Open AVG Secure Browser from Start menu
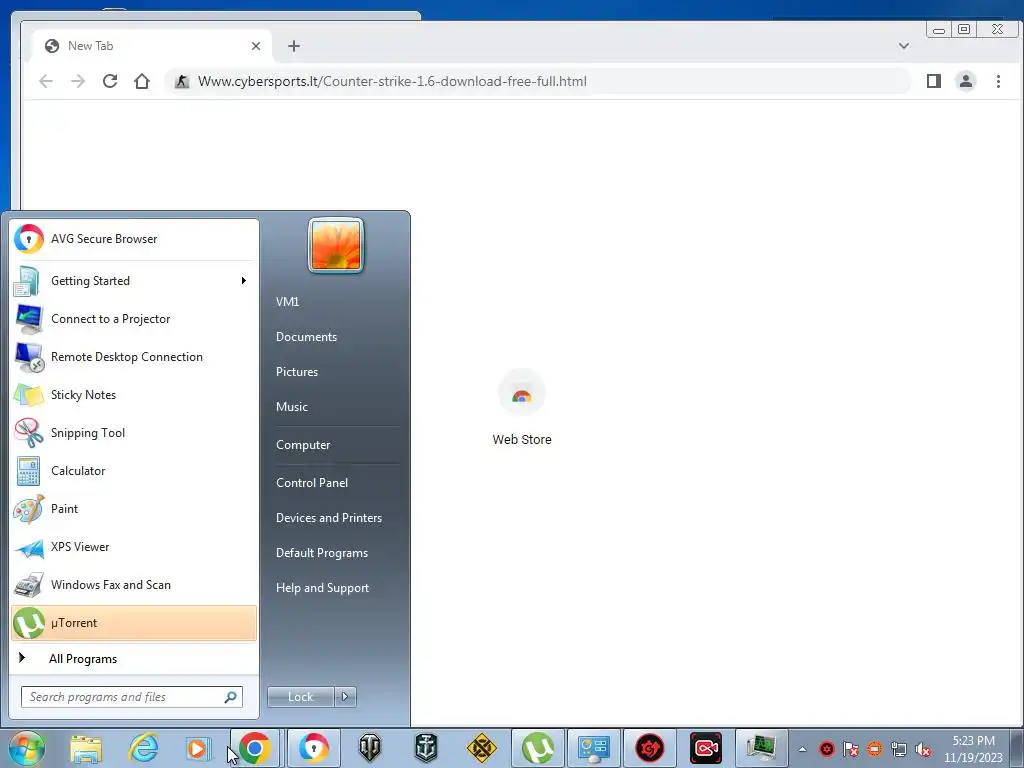 [x=134, y=239]
